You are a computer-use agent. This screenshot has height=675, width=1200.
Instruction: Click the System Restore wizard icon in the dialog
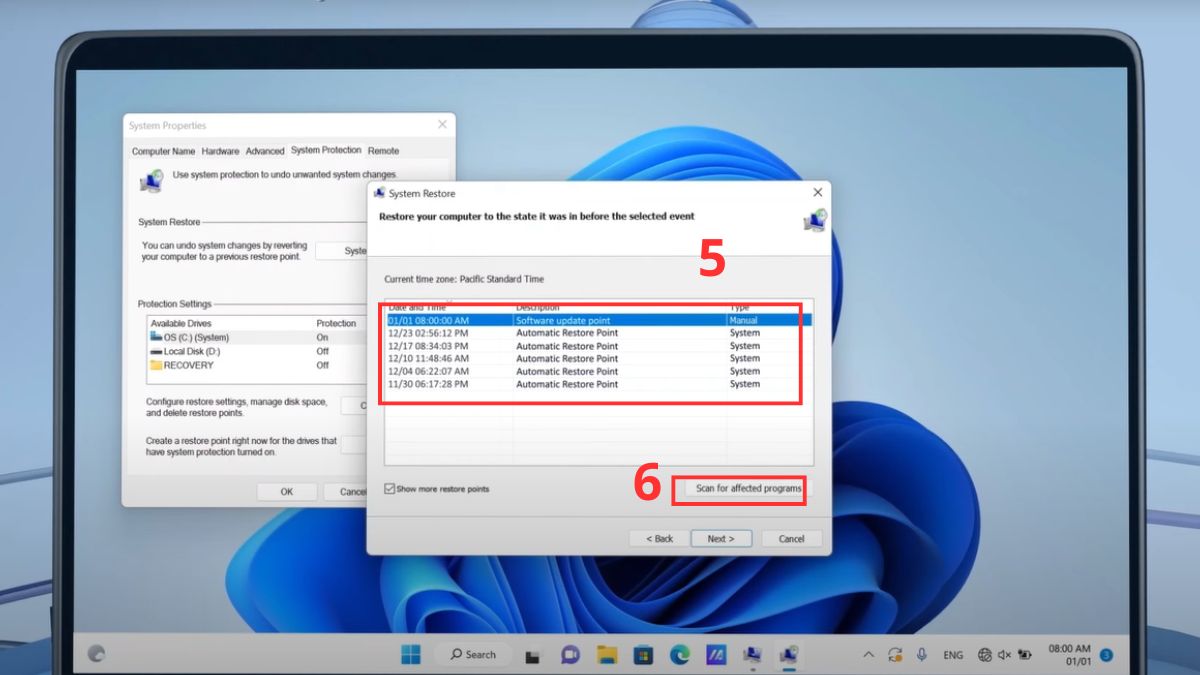coord(813,219)
